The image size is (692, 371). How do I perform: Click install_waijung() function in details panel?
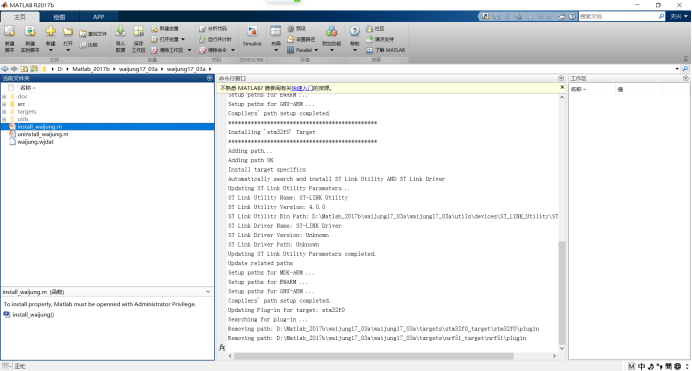(33, 315)
